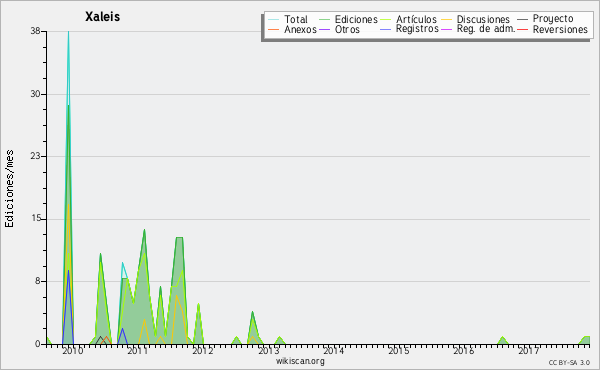Image resolution: width=600 pixels, height=370 pixels.
Task: Click the 38 y-axis value label
Action: (x=36, y=31)
